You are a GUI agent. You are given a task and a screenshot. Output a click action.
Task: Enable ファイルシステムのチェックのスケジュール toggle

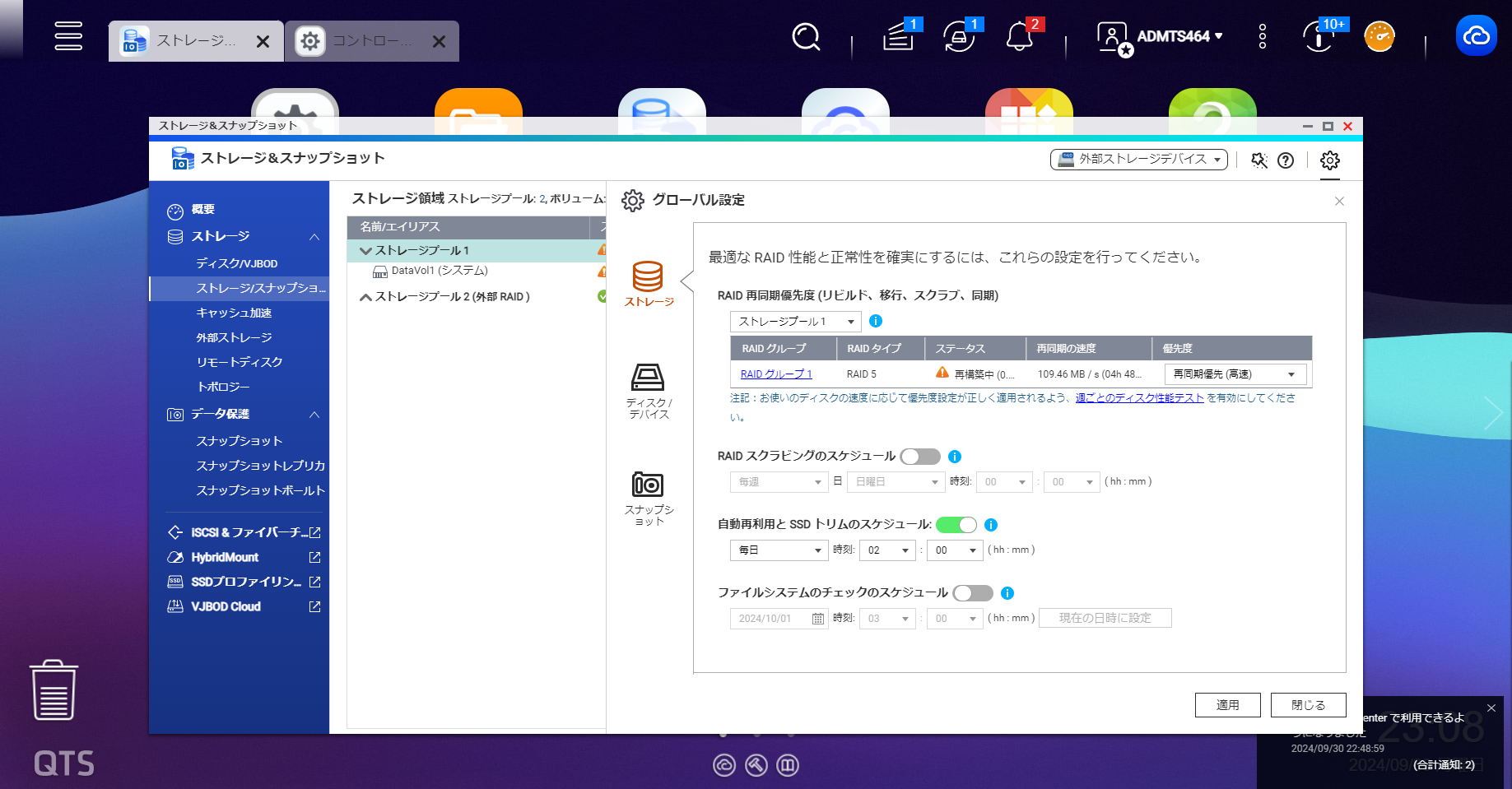click(973, 593)
